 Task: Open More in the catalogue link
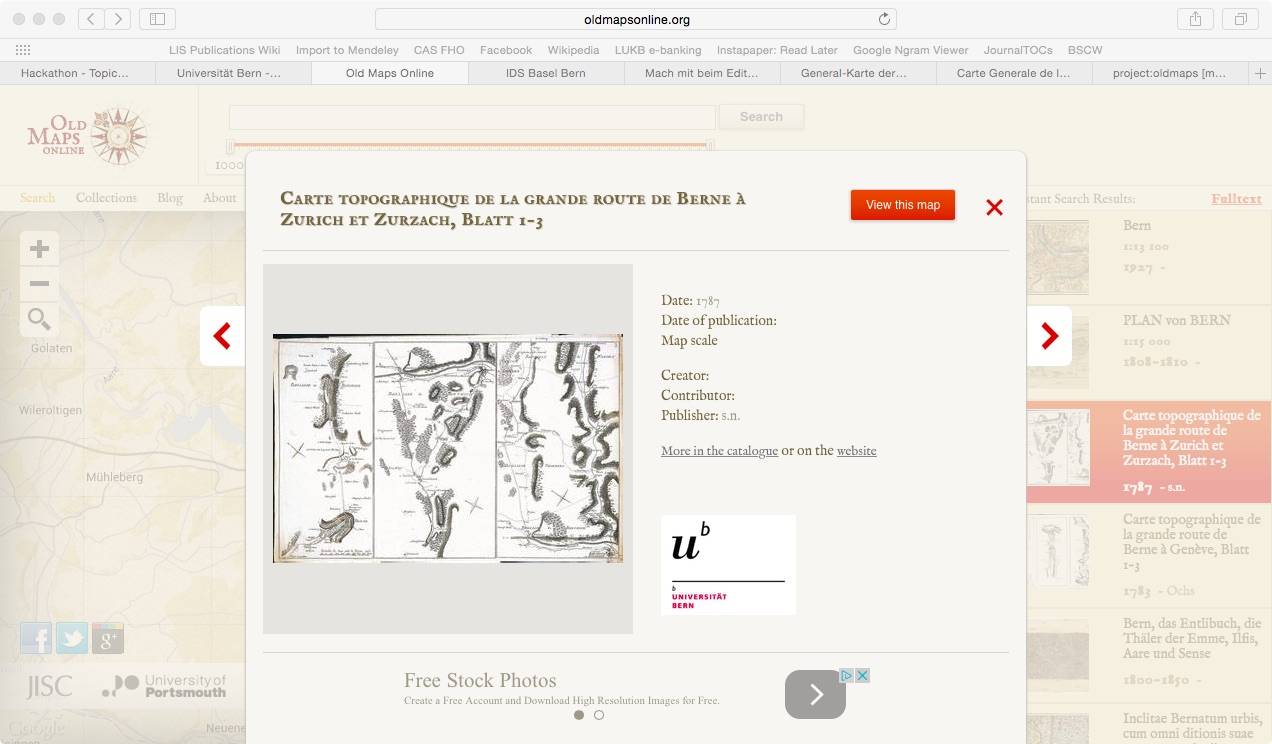(719, 451)
